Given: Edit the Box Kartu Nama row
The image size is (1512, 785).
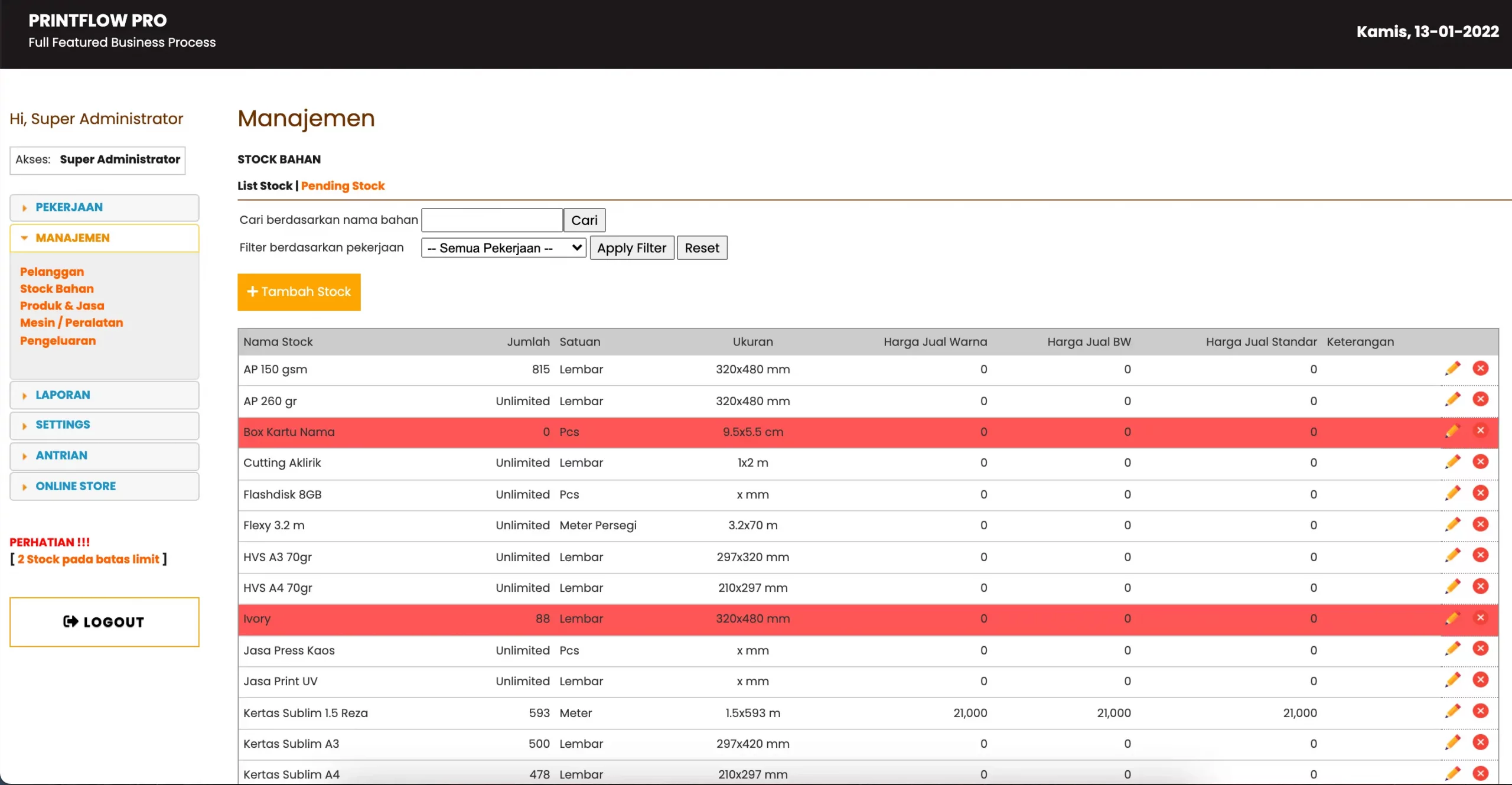Looking at the screenshot, I should [x=1452, y=431].
